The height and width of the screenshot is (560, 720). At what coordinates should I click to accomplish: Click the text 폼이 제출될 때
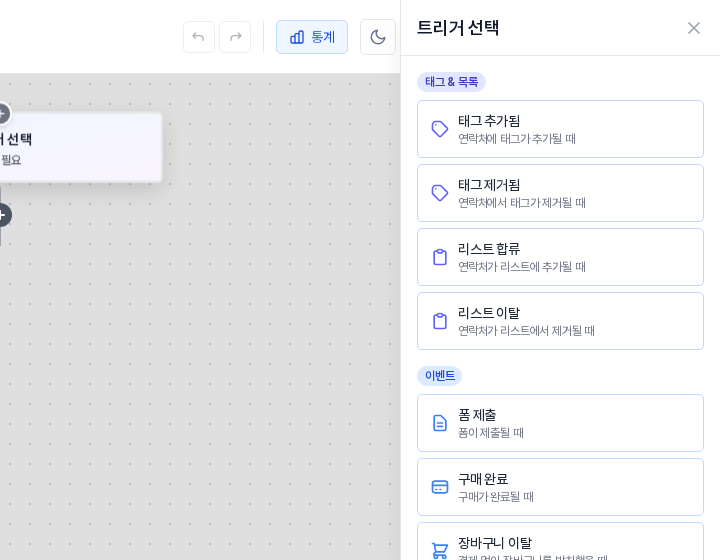coord(491,432)
